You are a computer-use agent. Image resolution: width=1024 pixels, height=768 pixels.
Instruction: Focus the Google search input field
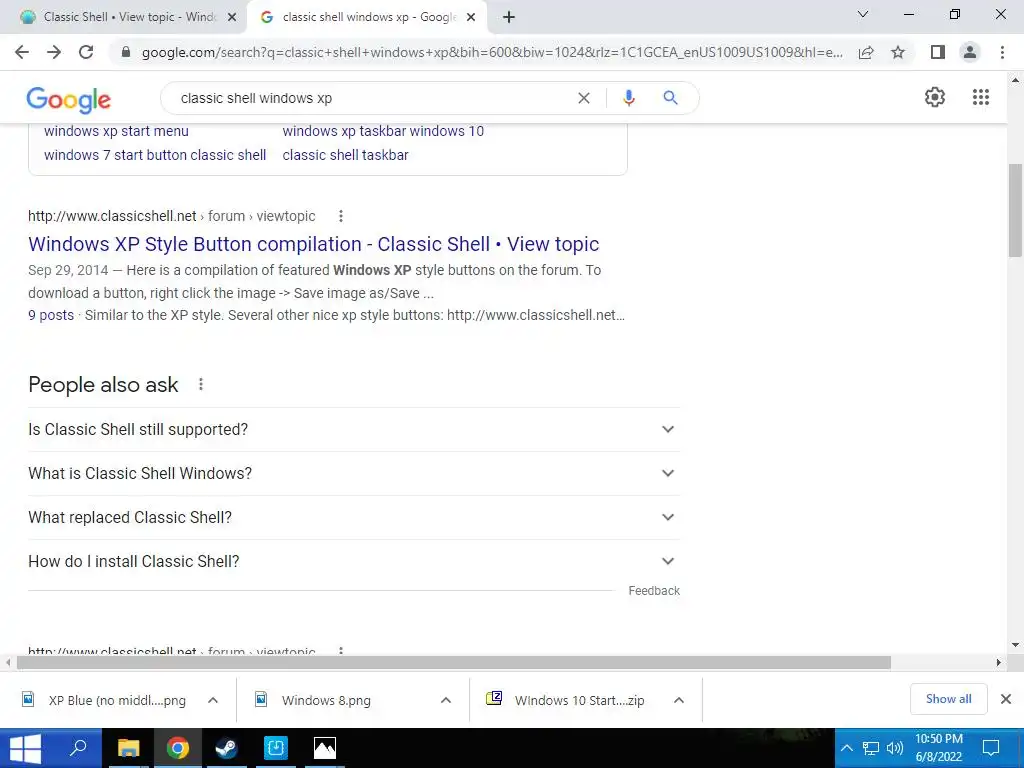pos(372,98)
